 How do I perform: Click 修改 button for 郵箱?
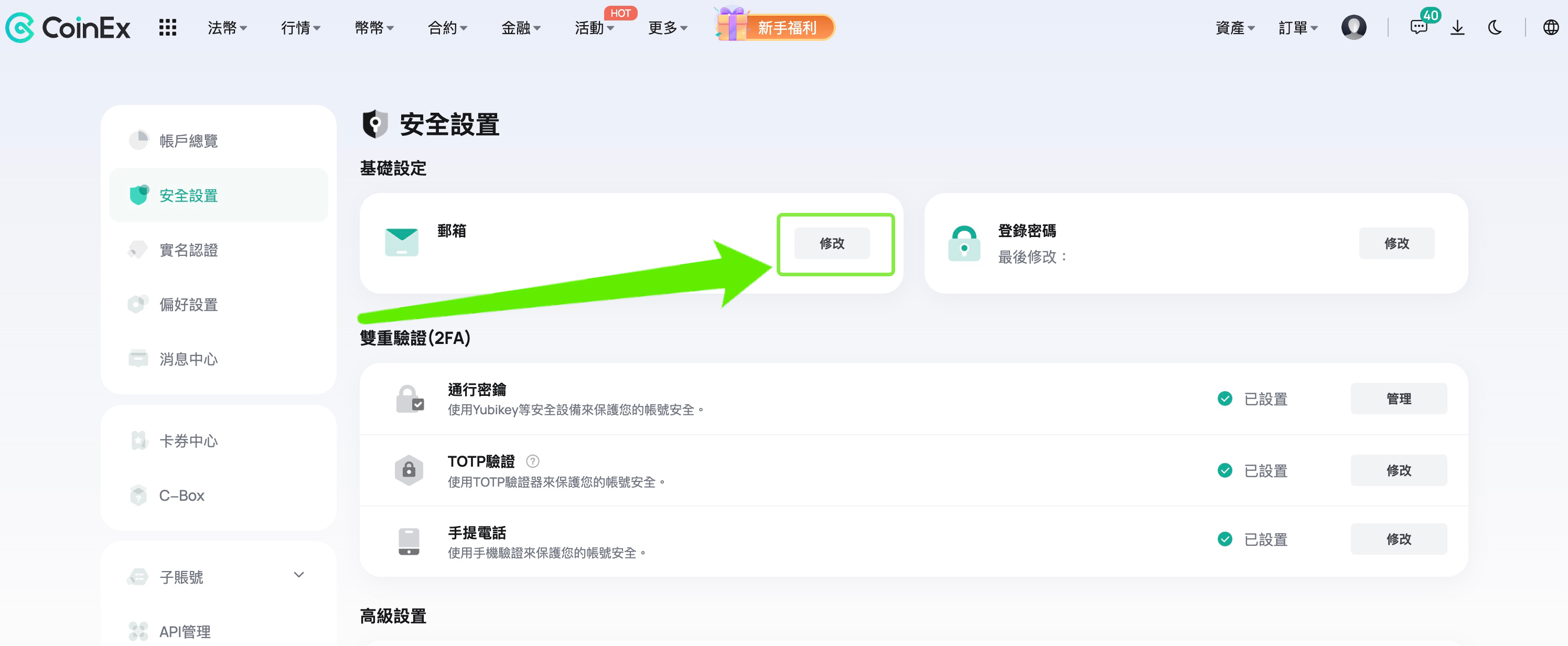832,243
